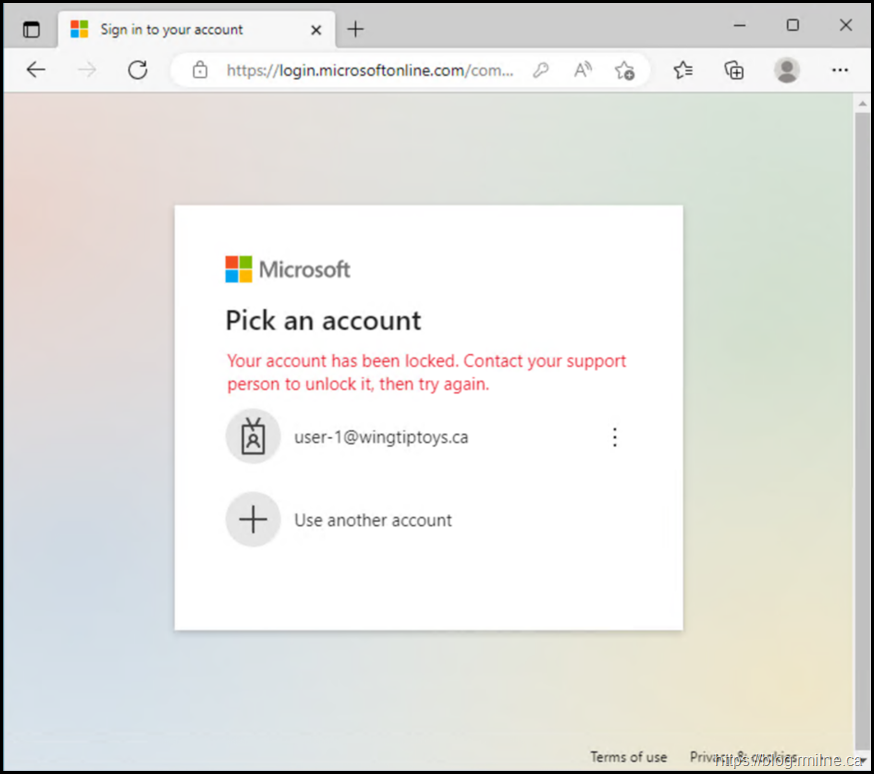Select the Sign in to your account tab
The image size is (874, 774).
[170, 29]
